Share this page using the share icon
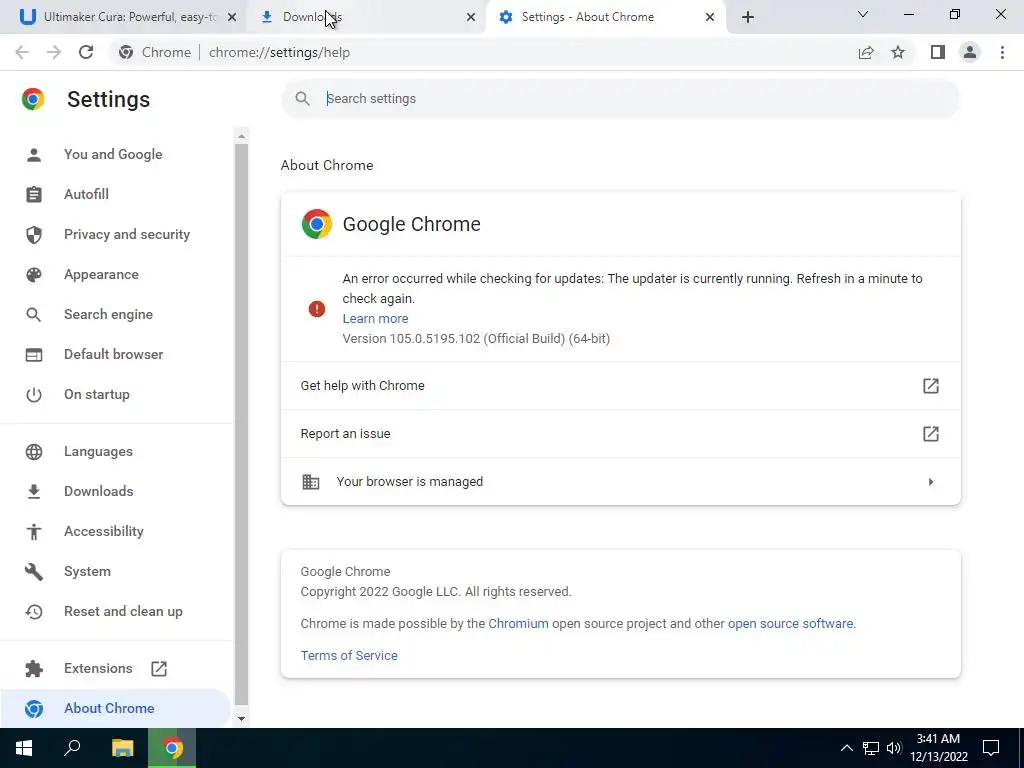Screen dimensions: 1024x768 click(x=866, y=52)
